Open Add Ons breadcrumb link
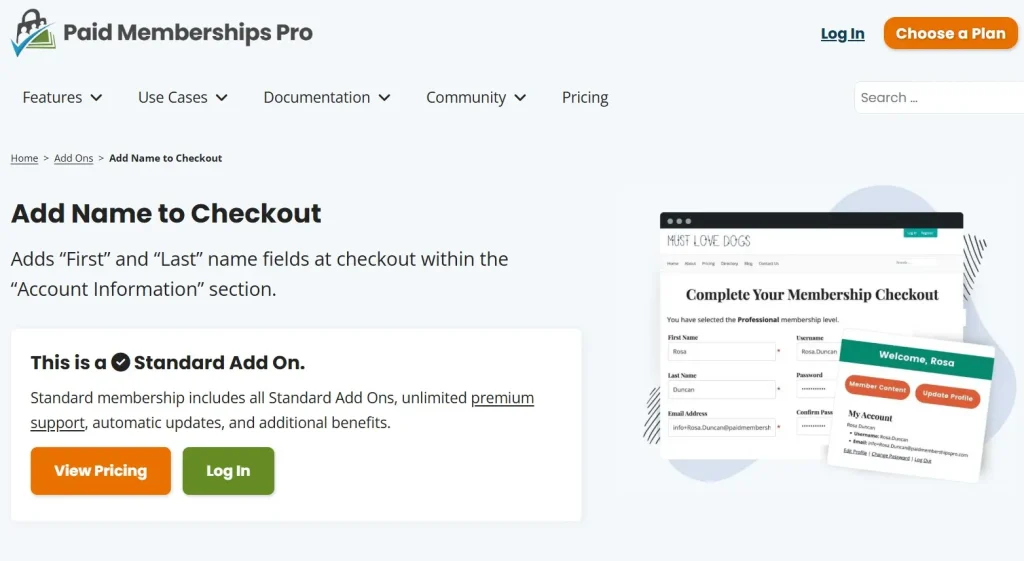1024x561 pixels. (74, 158)
